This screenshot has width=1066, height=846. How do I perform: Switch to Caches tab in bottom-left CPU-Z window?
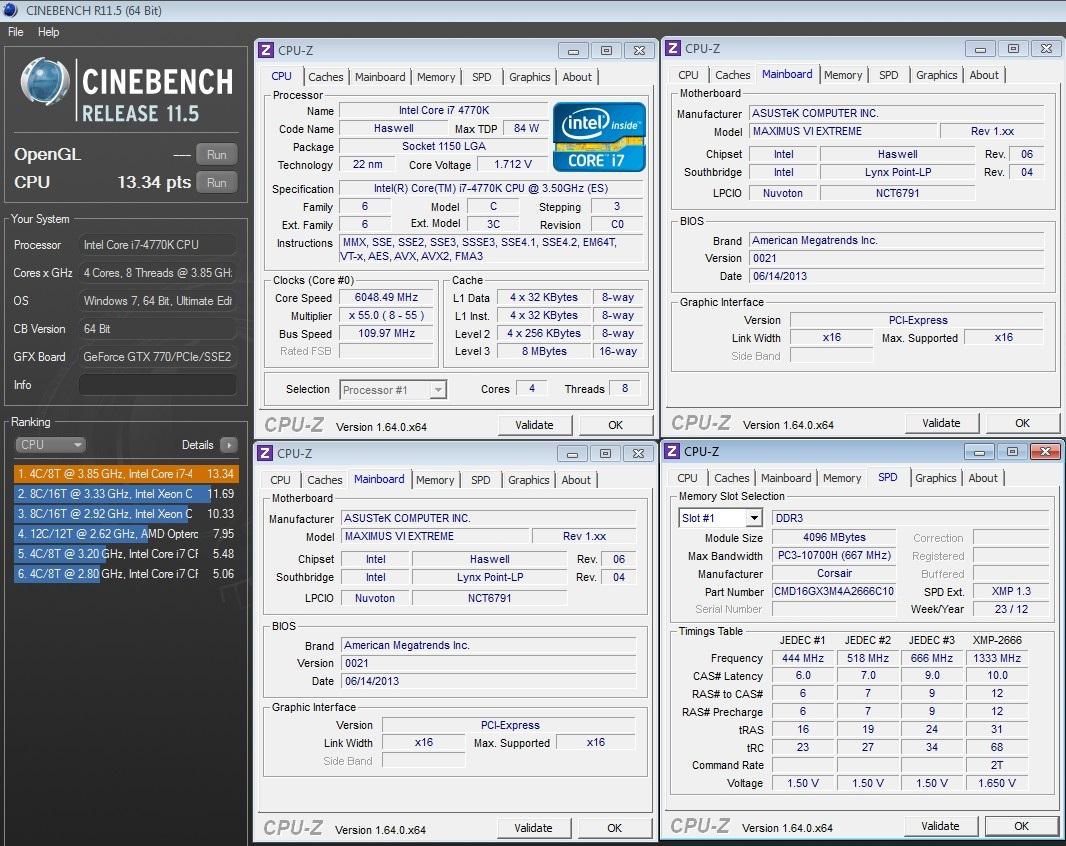coord(324,479)
